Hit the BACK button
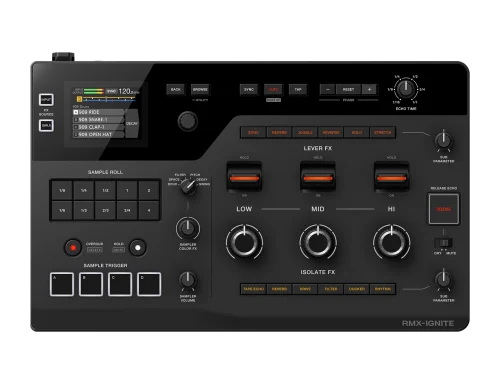The height and width of the screenshot is (383, 500). pyautogui.click(x=175, y=90)
